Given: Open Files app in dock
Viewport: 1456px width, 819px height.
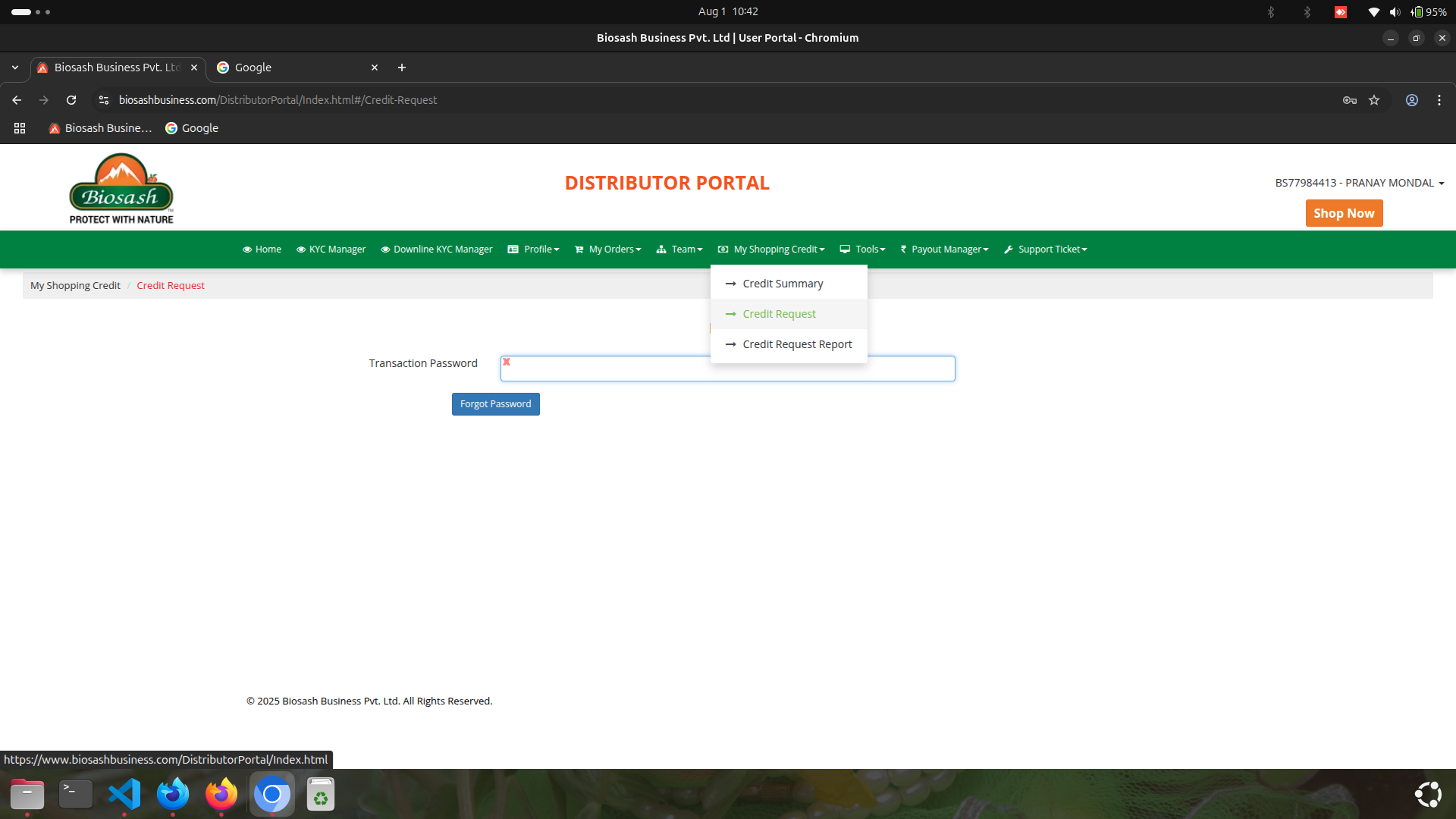Looking at the screenshot, I should click(27, 794).
